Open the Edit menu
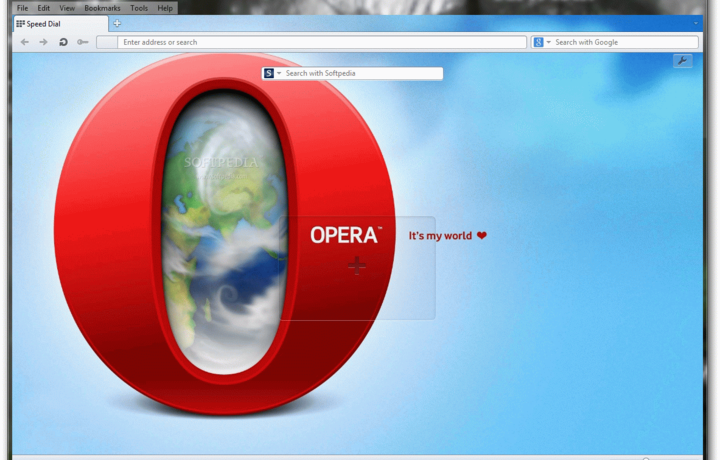Viewport: 720px width, 460px height. [44, 8]
